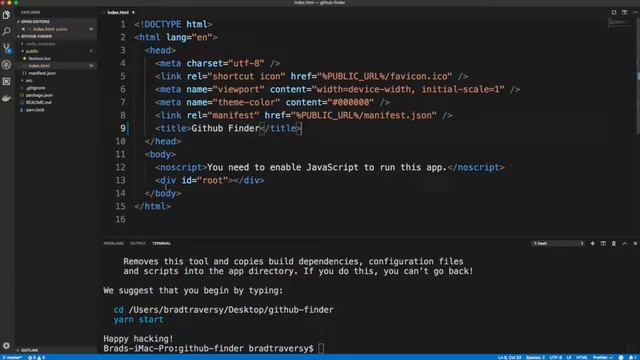Open the shell selector dropdown in terminal
The width and height of the screenshot is (640, 360).
click(x=558, y=243)
